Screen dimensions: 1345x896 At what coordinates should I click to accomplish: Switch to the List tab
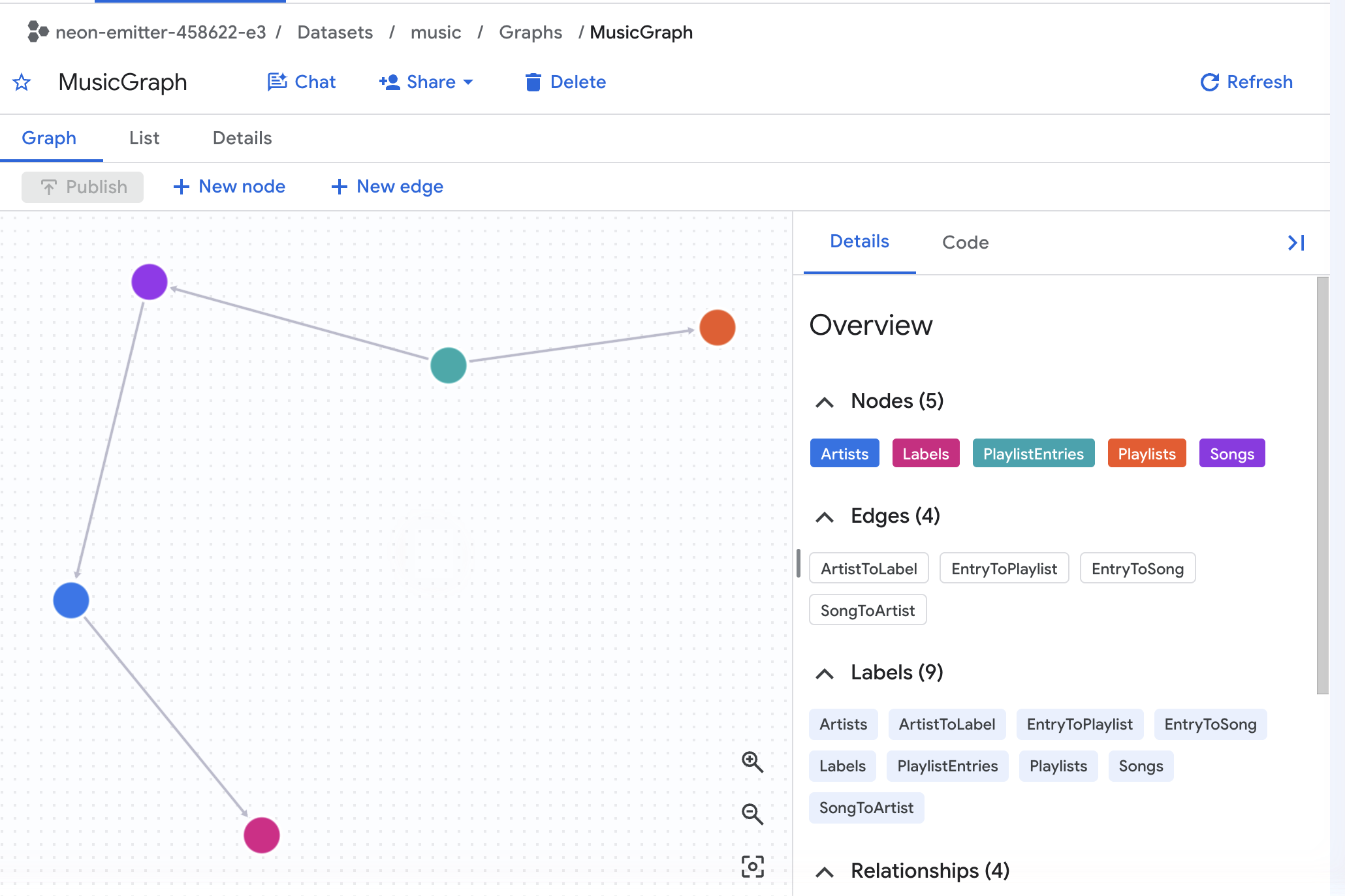point(144,138)
